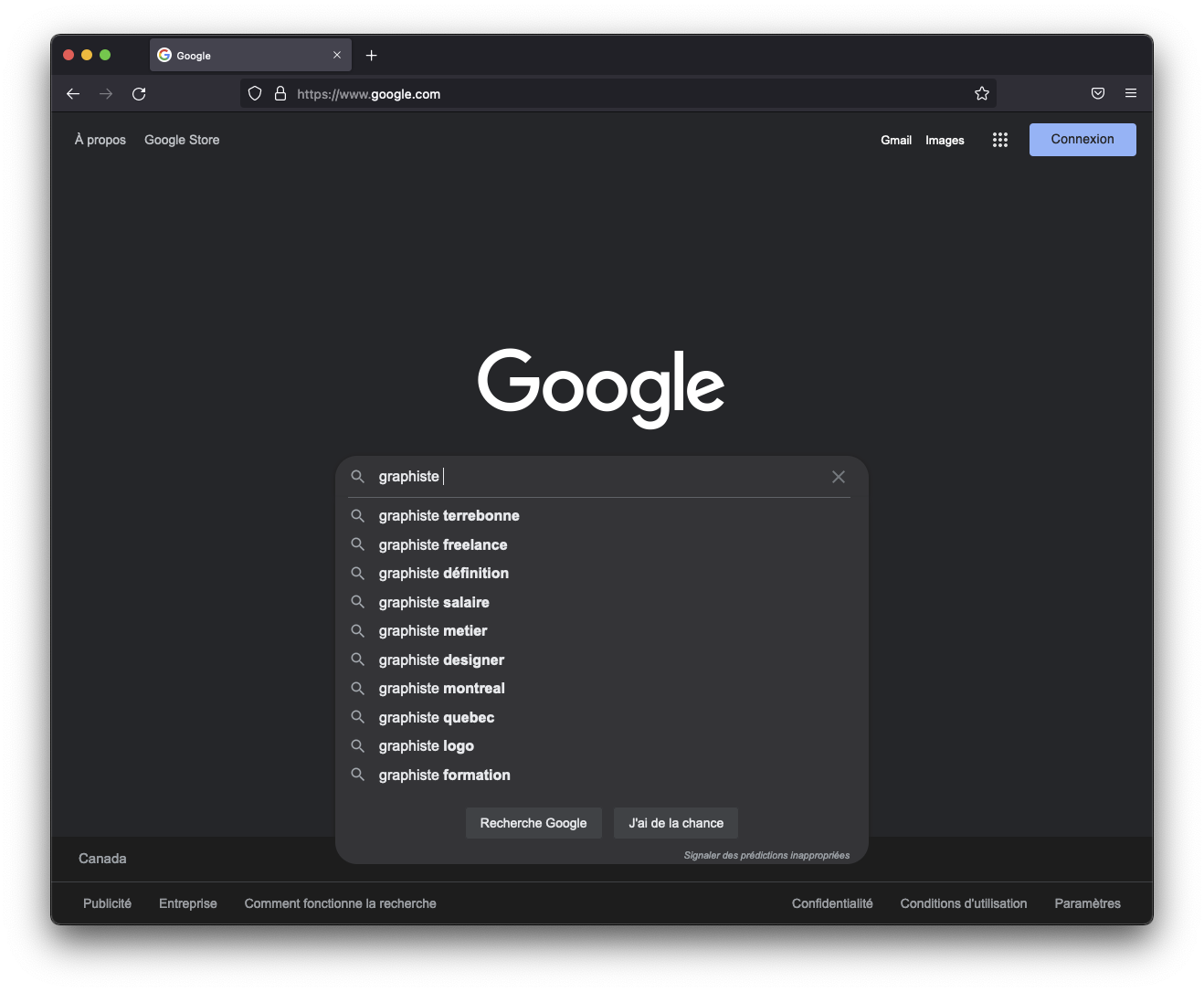Image resolution: width=1204 pixels, height=992 pixels.
Task: Report predictions via Signaler des prédictions inappropriées
Action: click(766, 856)
